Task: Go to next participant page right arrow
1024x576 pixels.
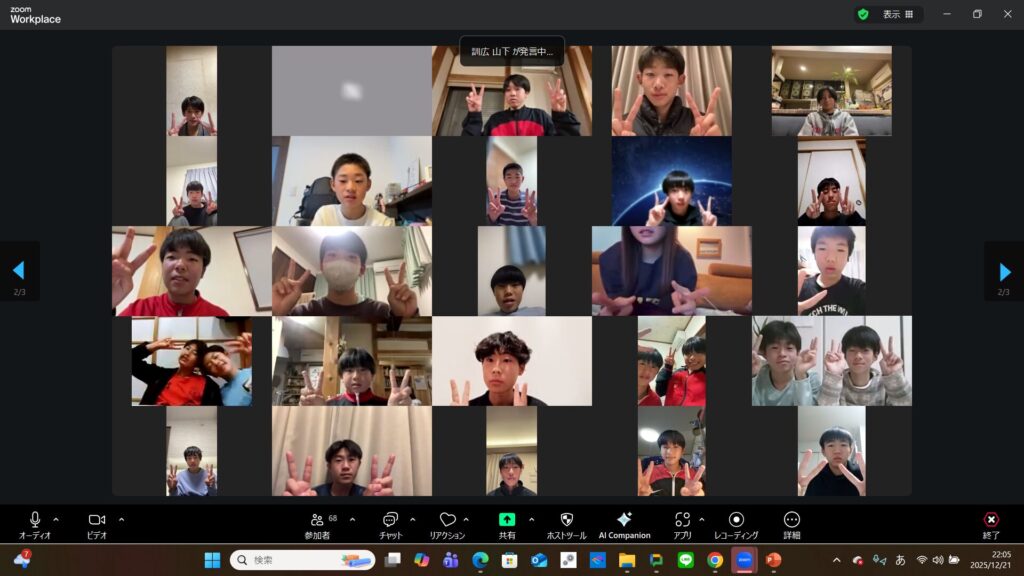Action: 1004,271
